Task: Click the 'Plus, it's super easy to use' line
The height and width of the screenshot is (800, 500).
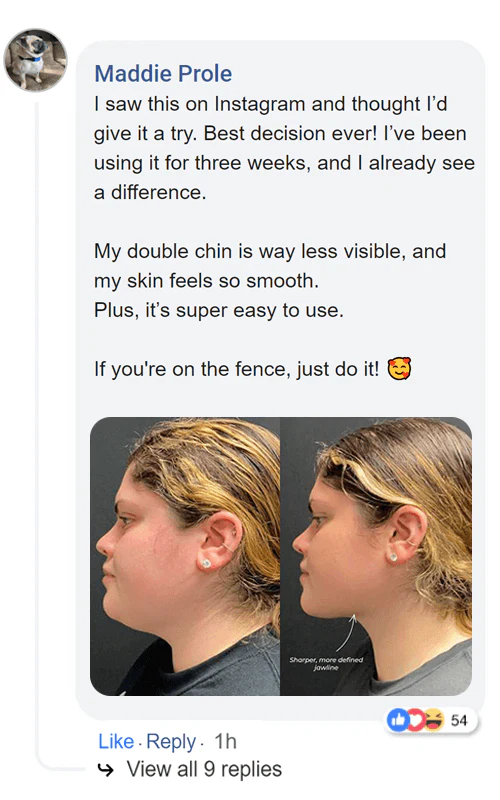Action: tap(218, 310)
